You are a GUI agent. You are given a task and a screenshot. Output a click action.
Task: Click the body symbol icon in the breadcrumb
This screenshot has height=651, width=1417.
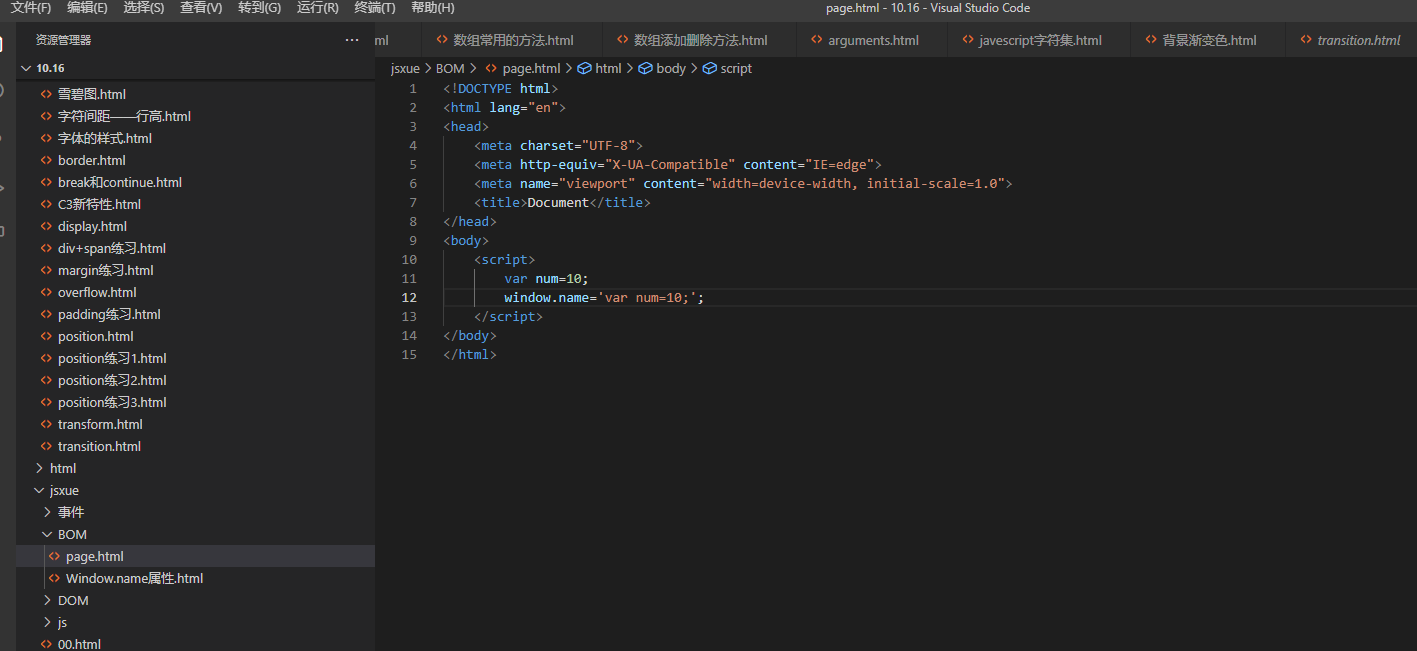click(x=646, y=68)
